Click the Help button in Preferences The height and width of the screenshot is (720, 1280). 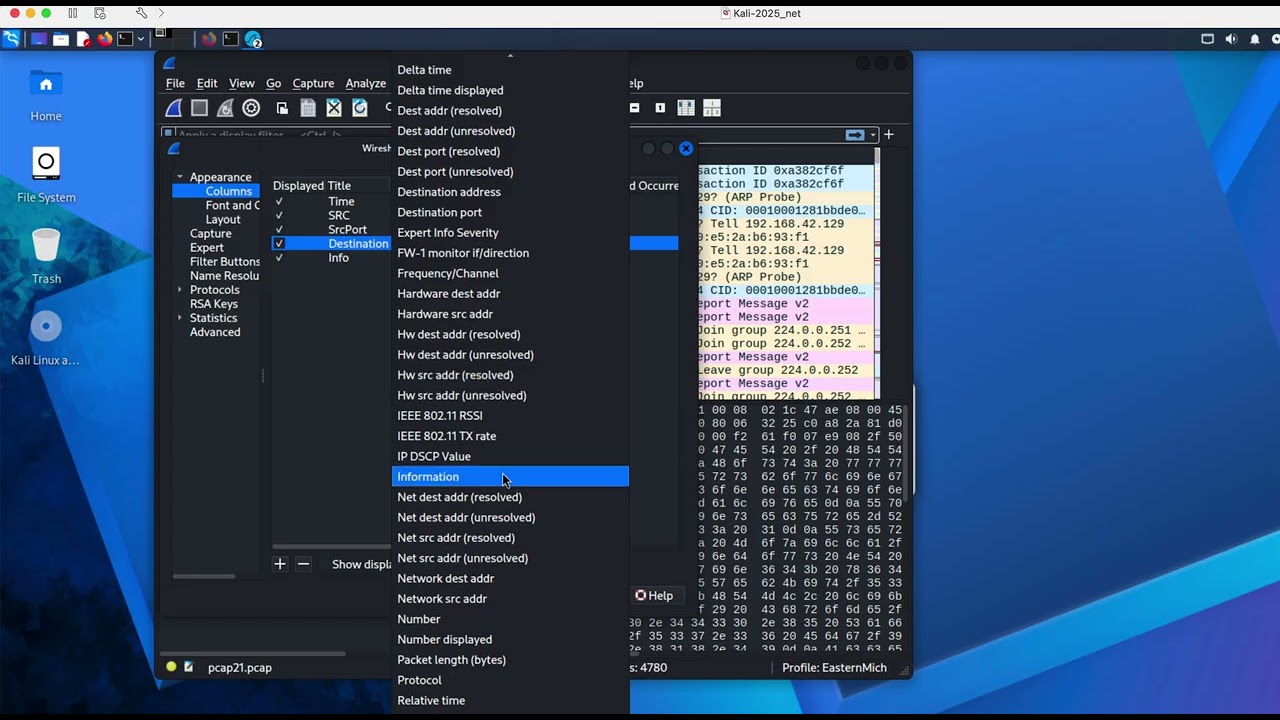[x=654, y=595]
